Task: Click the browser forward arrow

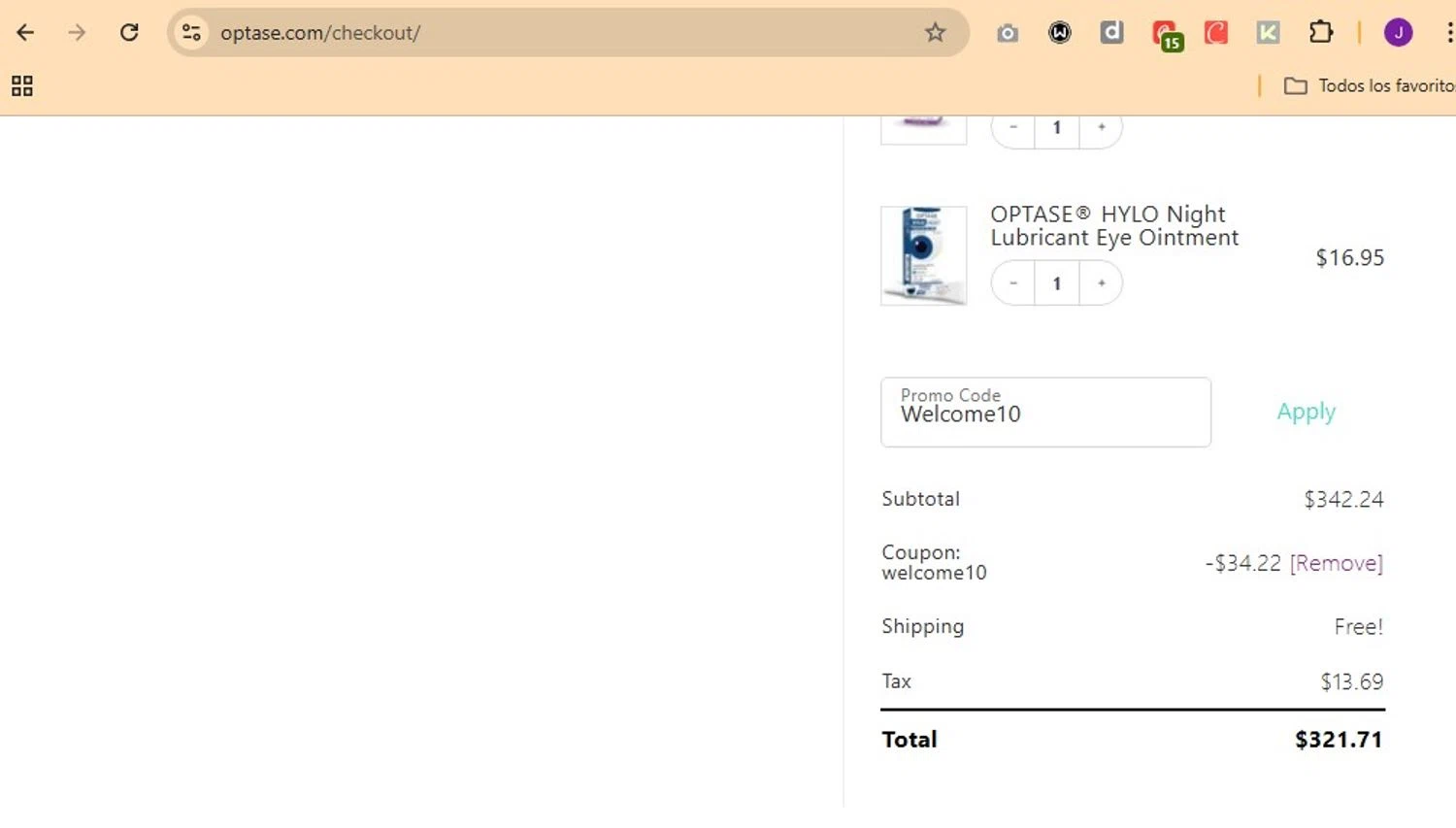Action: click(x=77, y=32)
